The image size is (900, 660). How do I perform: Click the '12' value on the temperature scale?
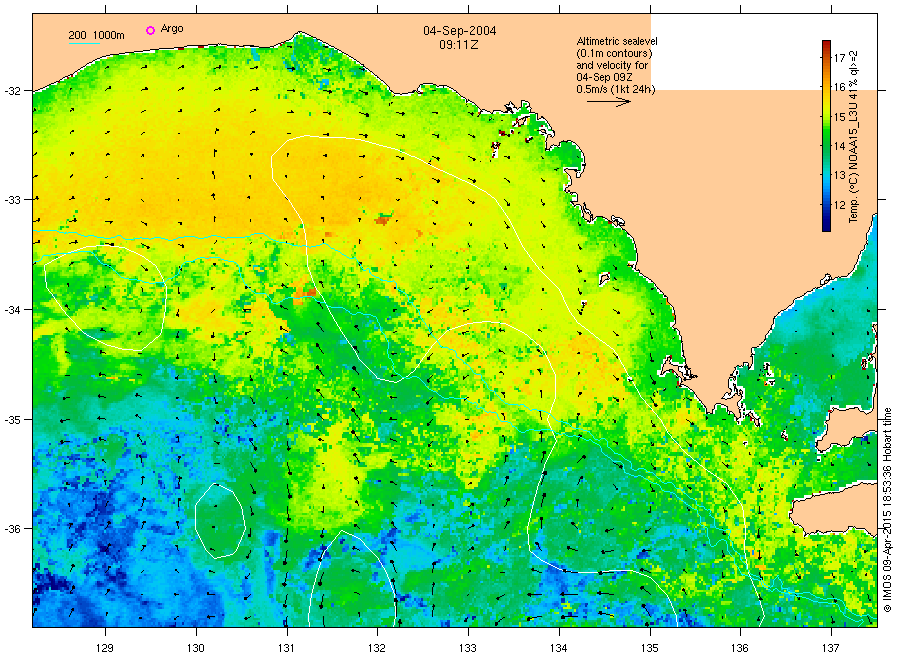839,205
